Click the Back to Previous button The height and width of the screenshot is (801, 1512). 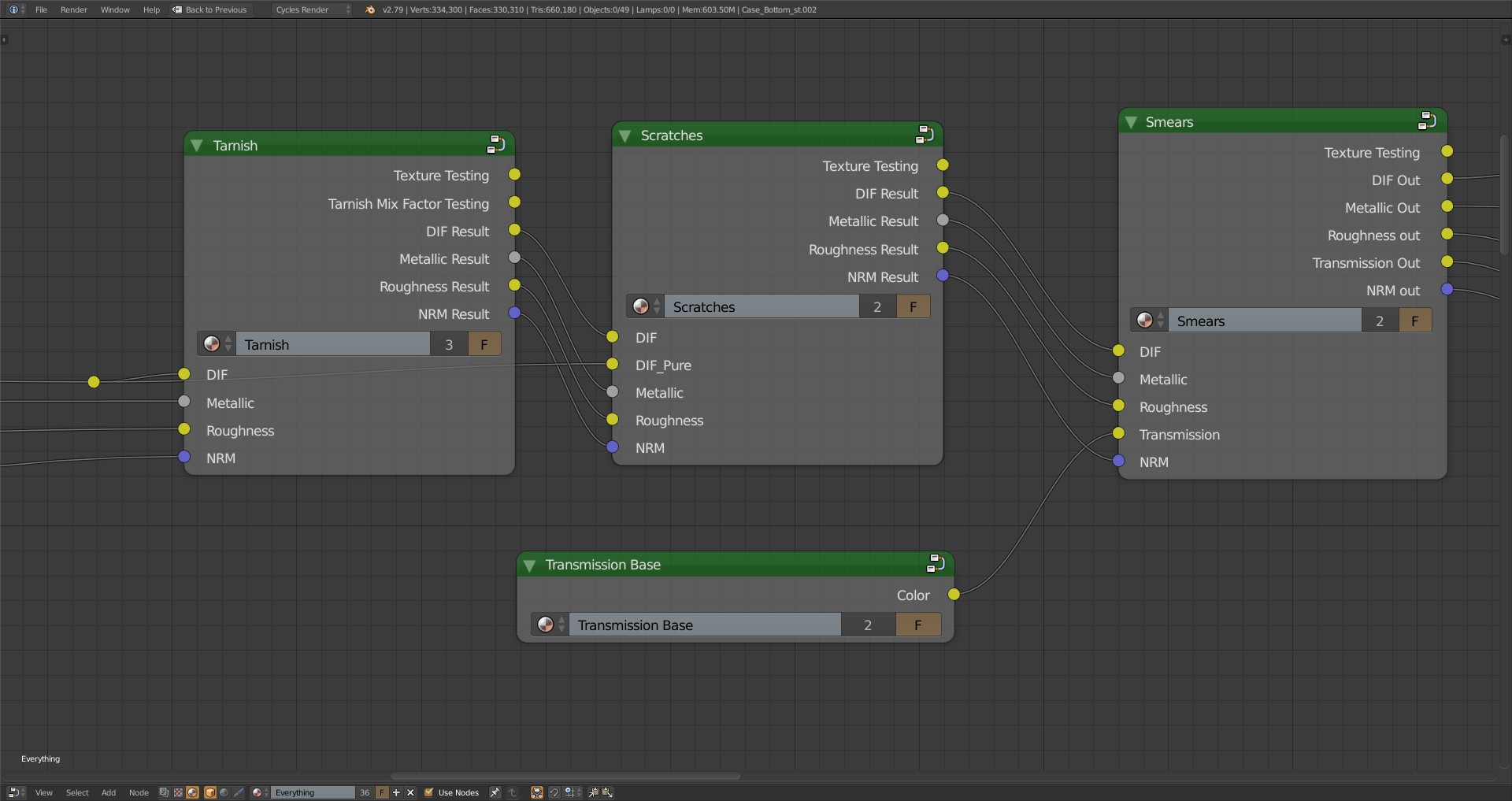click(x=209, y=9)
